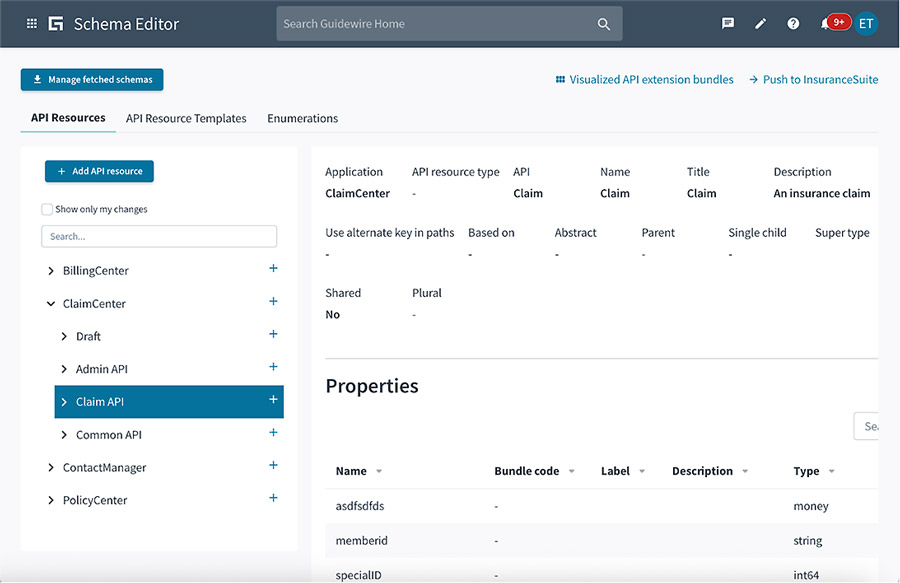Open the ET user avatar
This screenshot has height=583, width=900.
[x=865, y=22]
